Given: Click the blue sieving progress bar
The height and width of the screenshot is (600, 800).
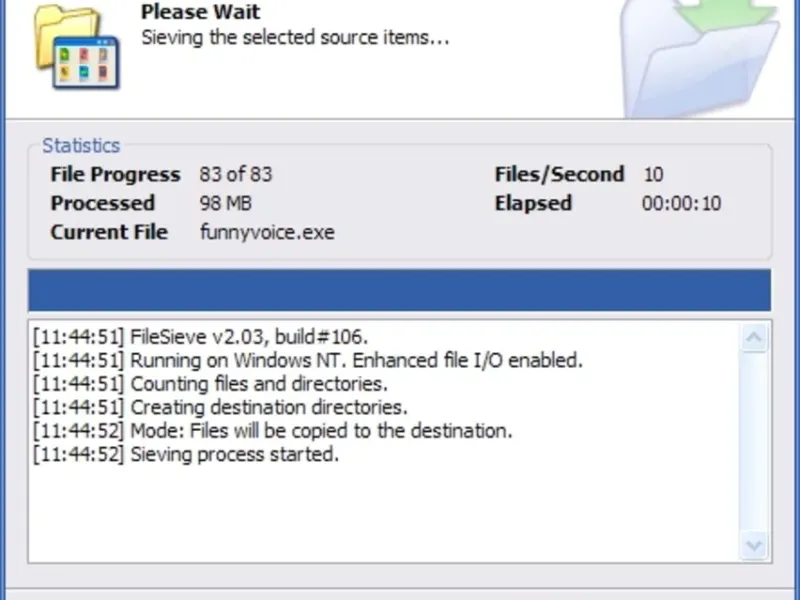Looking at the screenshot, I should click(x=399, y=290).
